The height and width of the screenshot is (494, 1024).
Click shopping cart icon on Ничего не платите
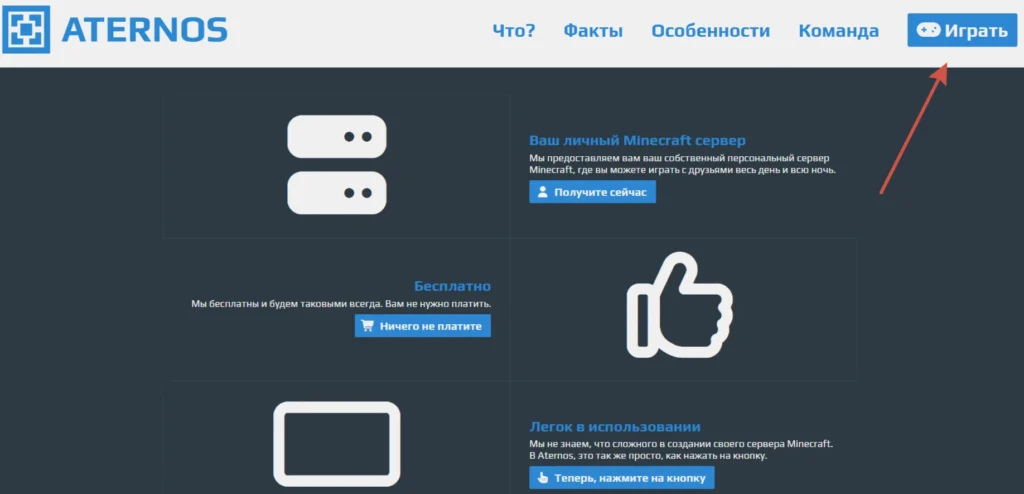pos(368,326)
